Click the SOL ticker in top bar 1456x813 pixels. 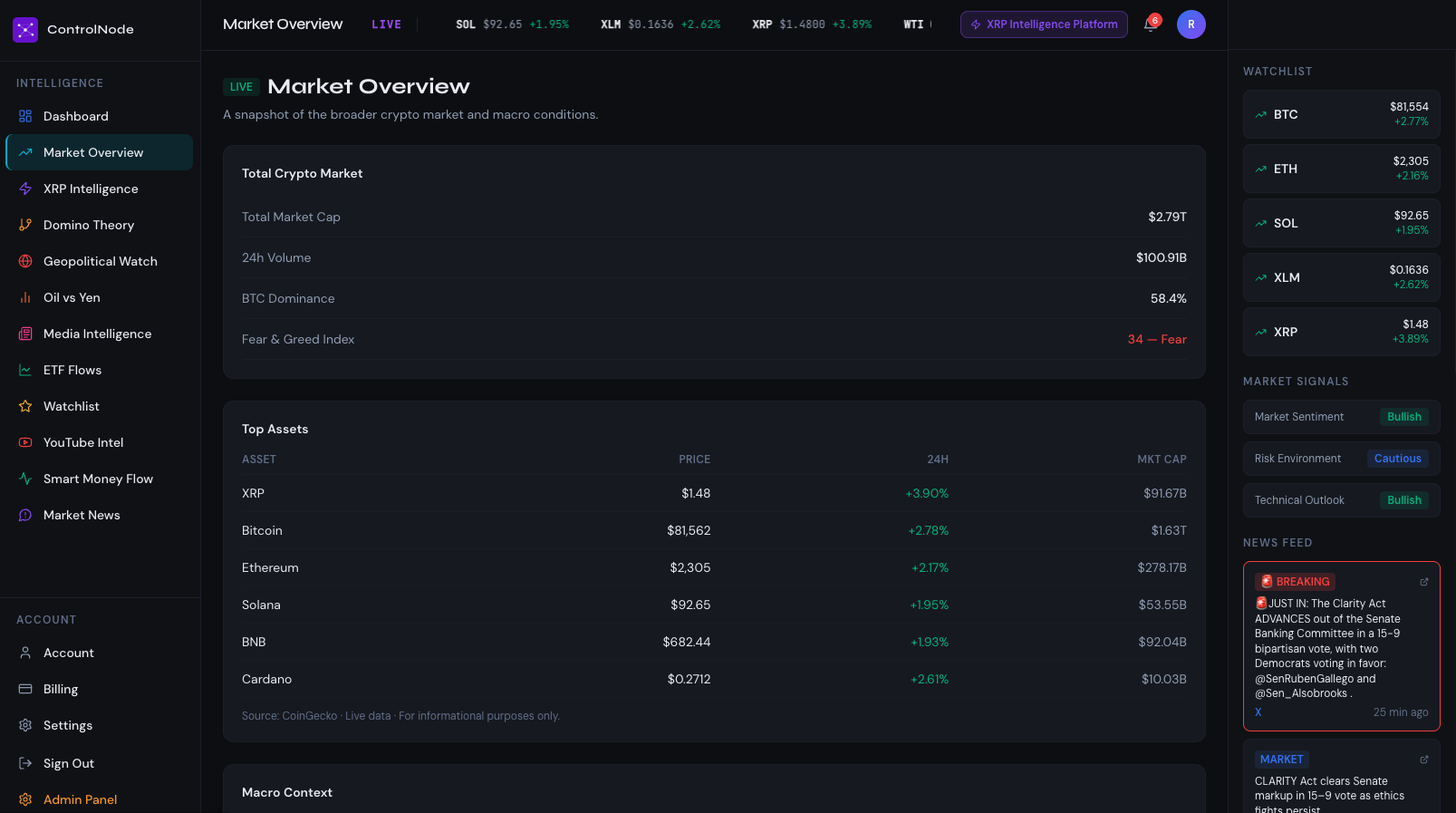(512, 24)
